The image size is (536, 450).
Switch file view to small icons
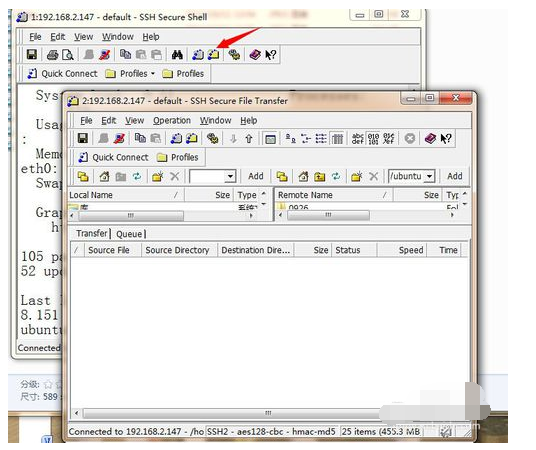(306, 138)
